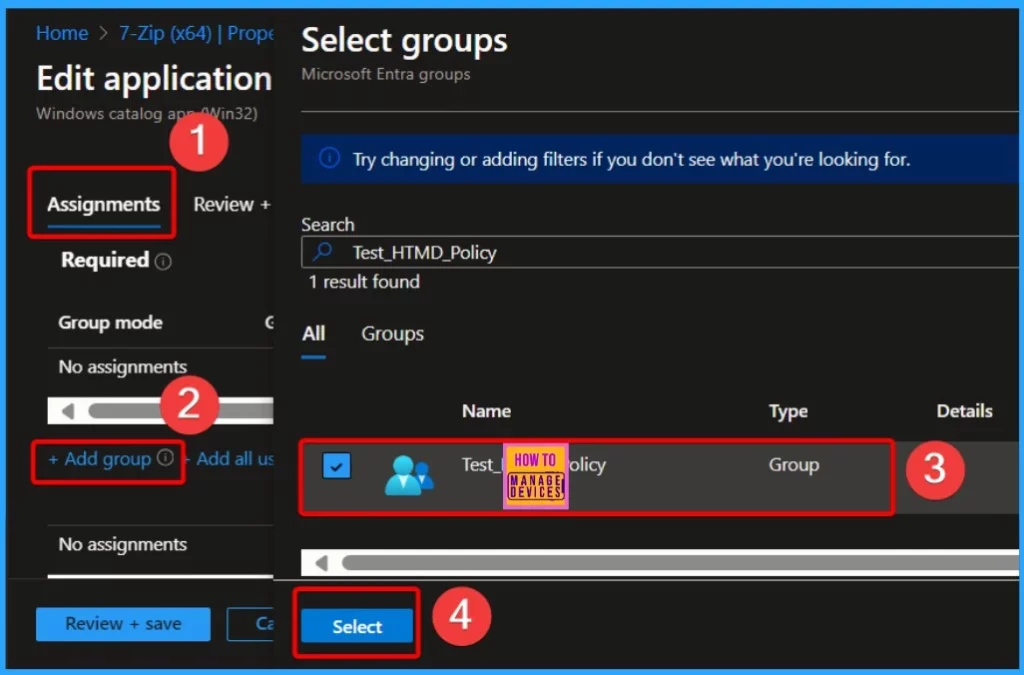Screen dimensions: 1024x675
Task: Click the groups list horizontal scrollbar track
Action: (679, 562)
